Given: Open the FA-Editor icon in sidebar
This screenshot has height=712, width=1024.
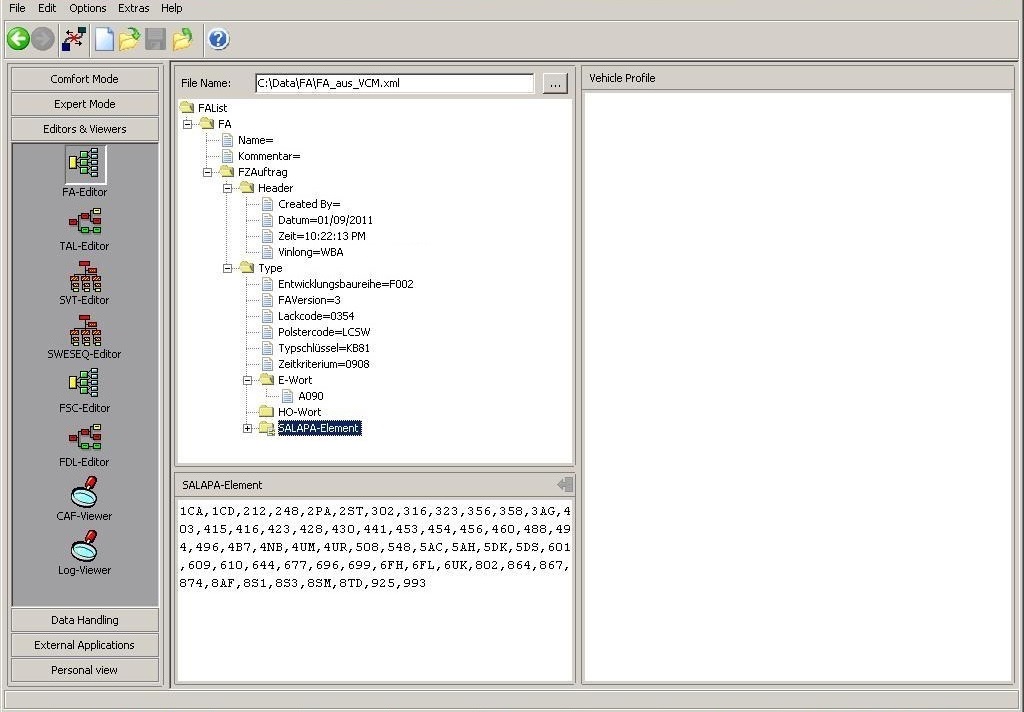Looking at the screenshot, I should tap(85, 165).
